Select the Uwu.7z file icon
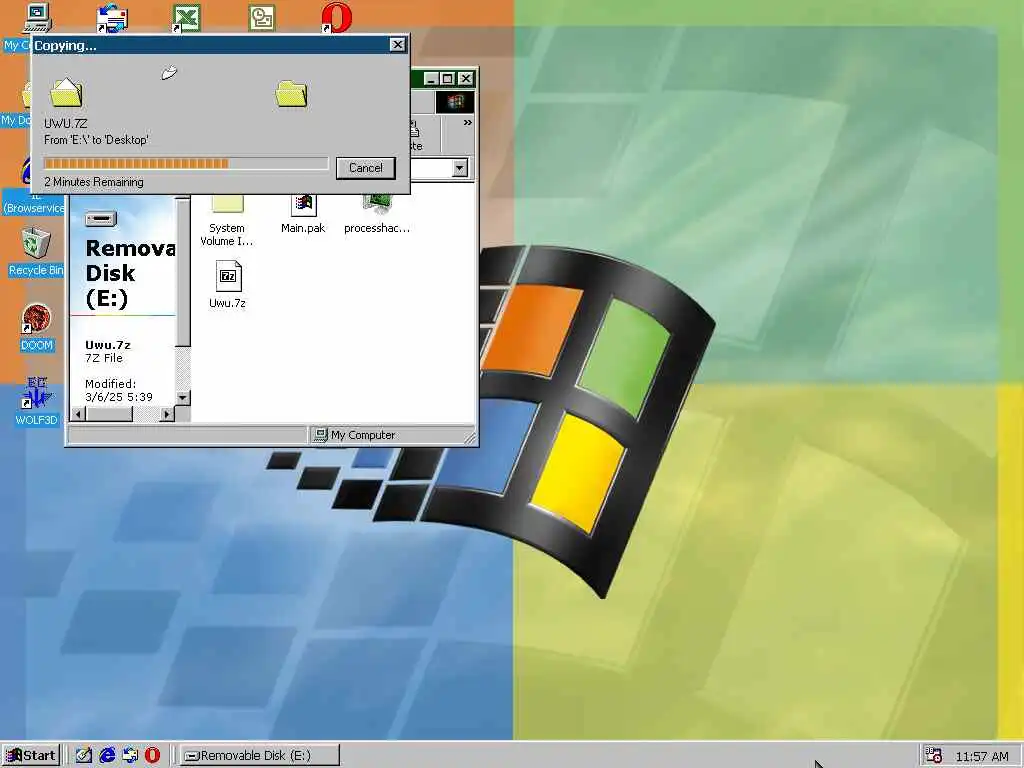1024x768 pixels. tap(228, 276)
